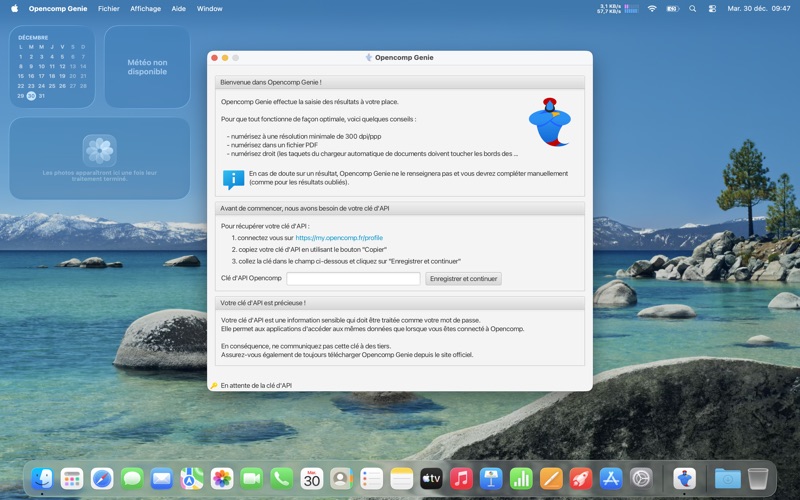Launch Apple TV from the Dock
The image size is (800, 500).
(x=431, y=479)
